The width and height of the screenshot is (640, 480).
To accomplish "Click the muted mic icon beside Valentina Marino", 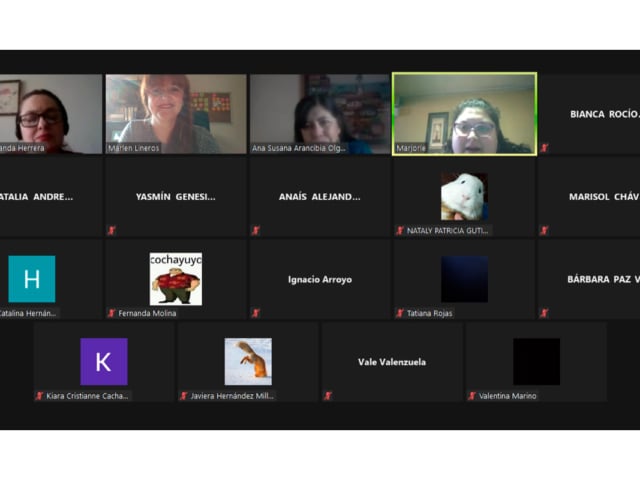I will [472, 396].
